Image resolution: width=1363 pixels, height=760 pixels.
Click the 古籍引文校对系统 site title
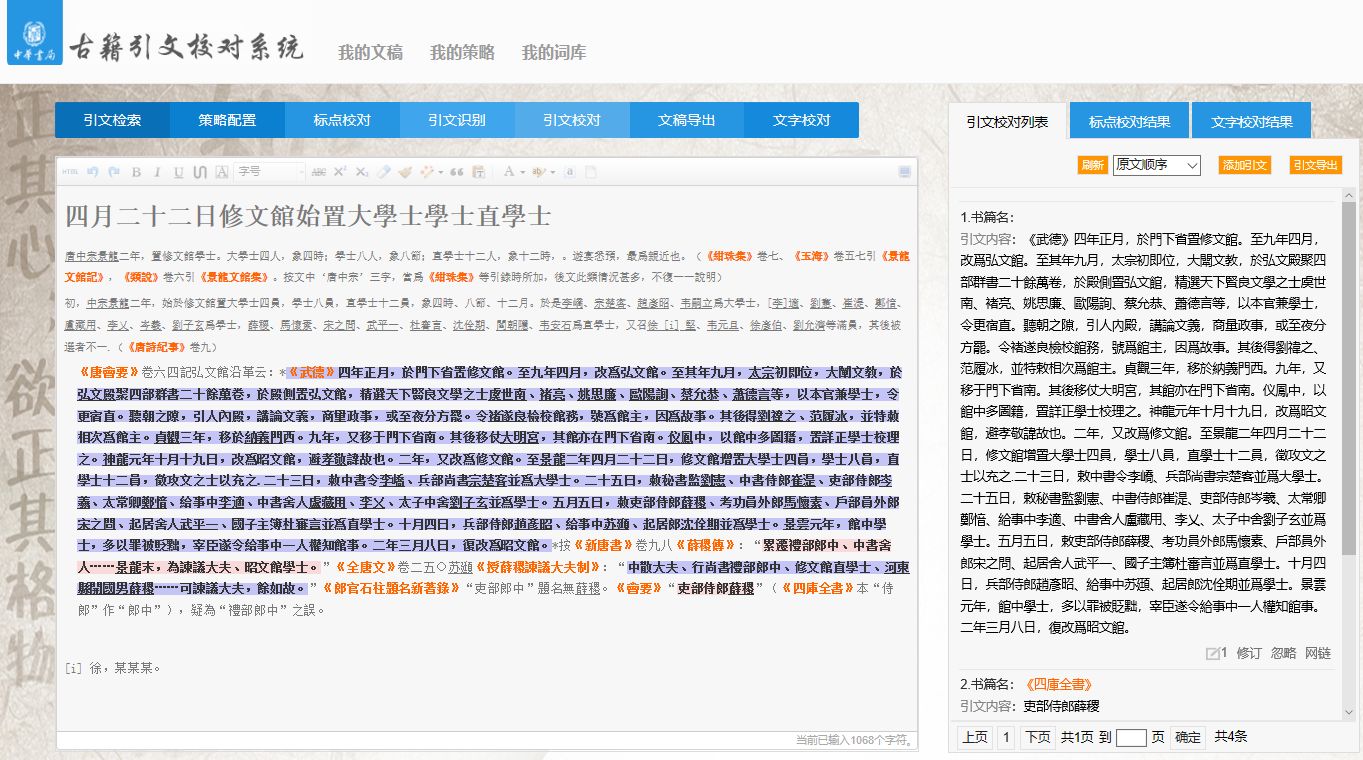click(x=185, y=47)
